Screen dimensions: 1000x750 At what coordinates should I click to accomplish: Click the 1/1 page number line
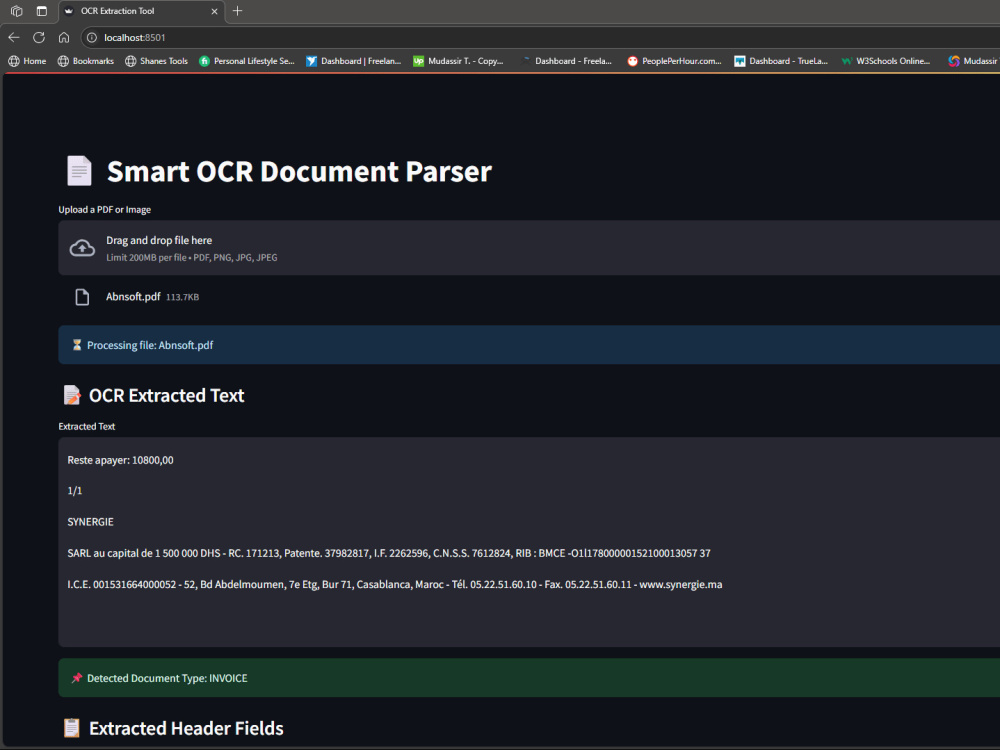tap(75, 490)
